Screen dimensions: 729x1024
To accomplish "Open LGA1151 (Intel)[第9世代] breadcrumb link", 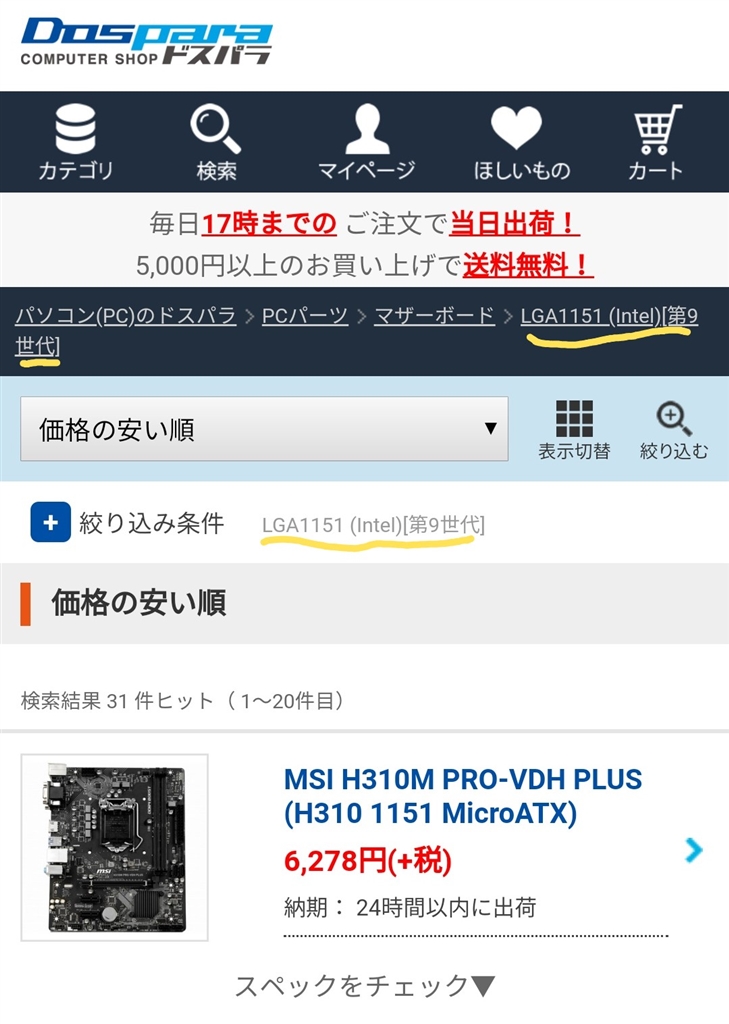I will (x=356, y=331).
